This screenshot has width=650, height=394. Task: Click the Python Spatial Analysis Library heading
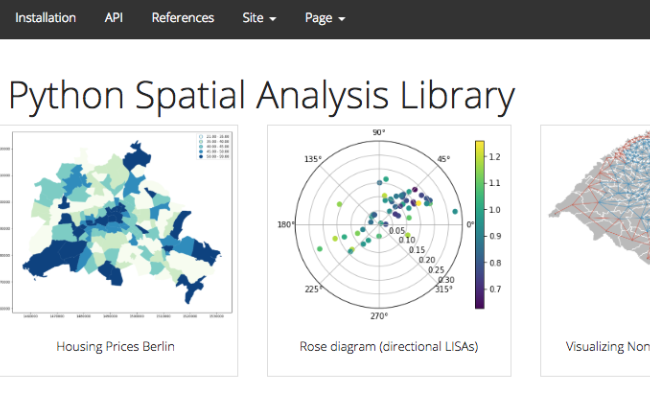(x=262, y=96)
